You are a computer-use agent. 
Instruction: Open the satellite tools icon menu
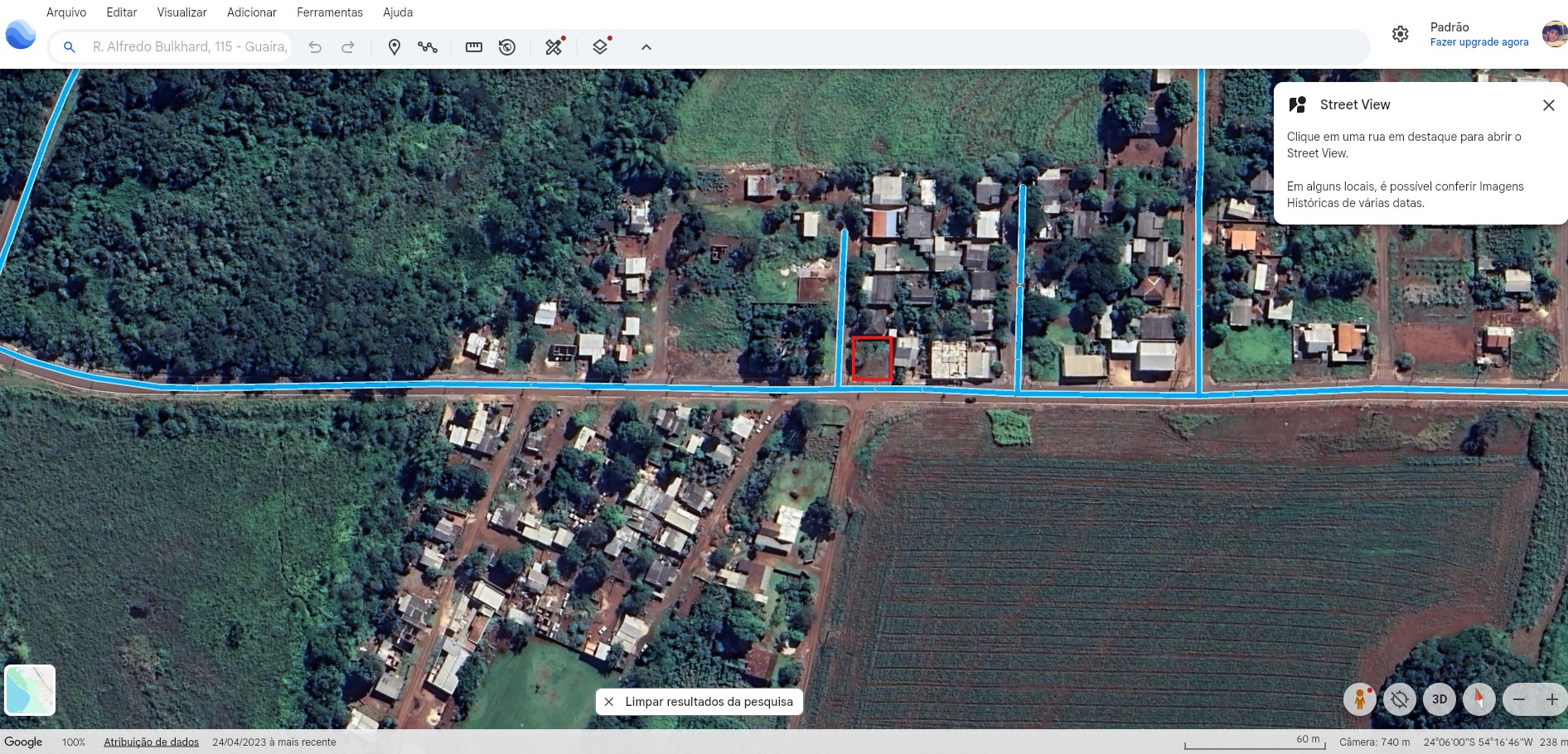(554, 47)
